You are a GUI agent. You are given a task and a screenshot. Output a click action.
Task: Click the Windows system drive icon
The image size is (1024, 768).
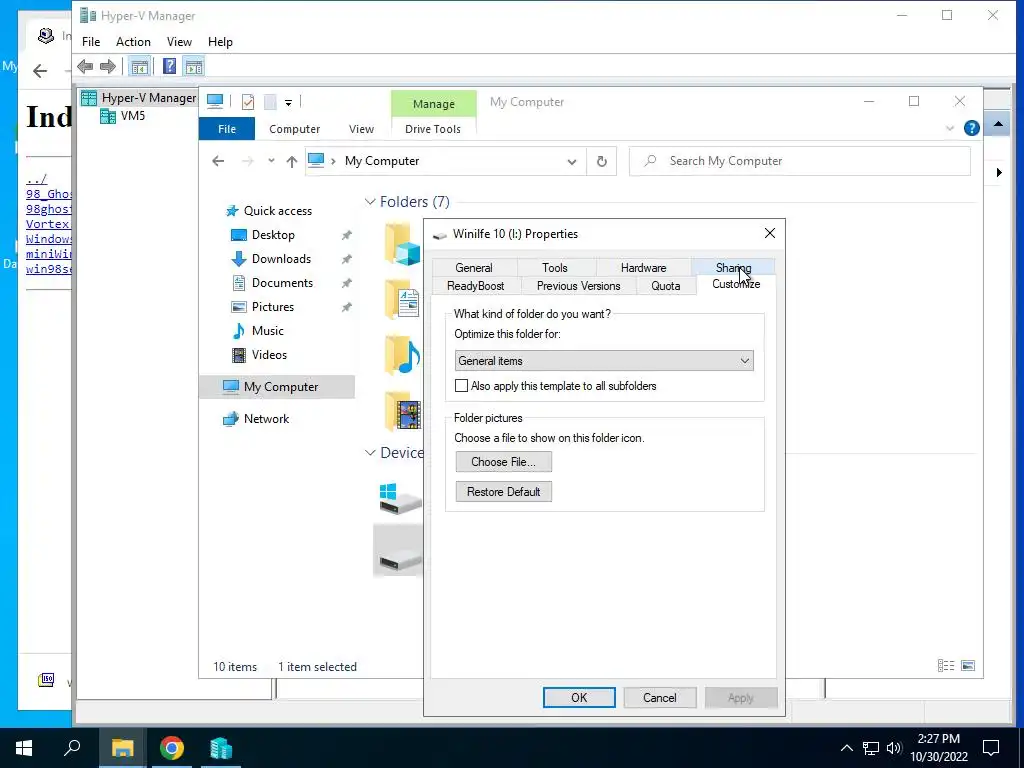coord(400,498)
